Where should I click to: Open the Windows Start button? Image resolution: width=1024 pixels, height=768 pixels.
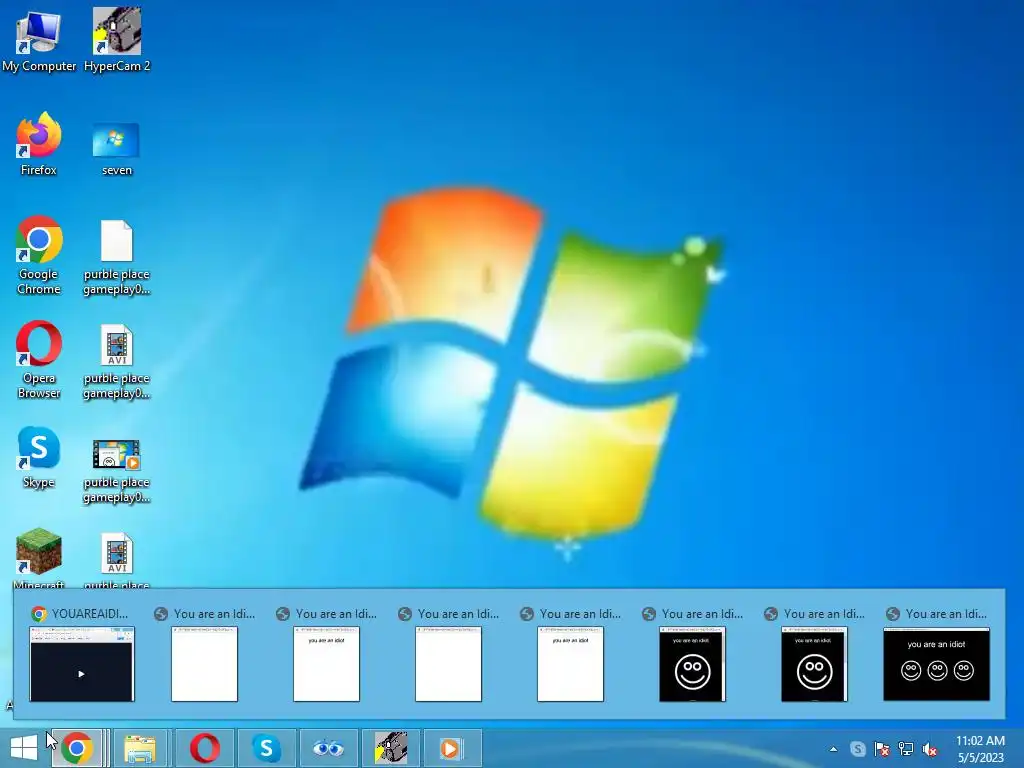tap(24, 748)
